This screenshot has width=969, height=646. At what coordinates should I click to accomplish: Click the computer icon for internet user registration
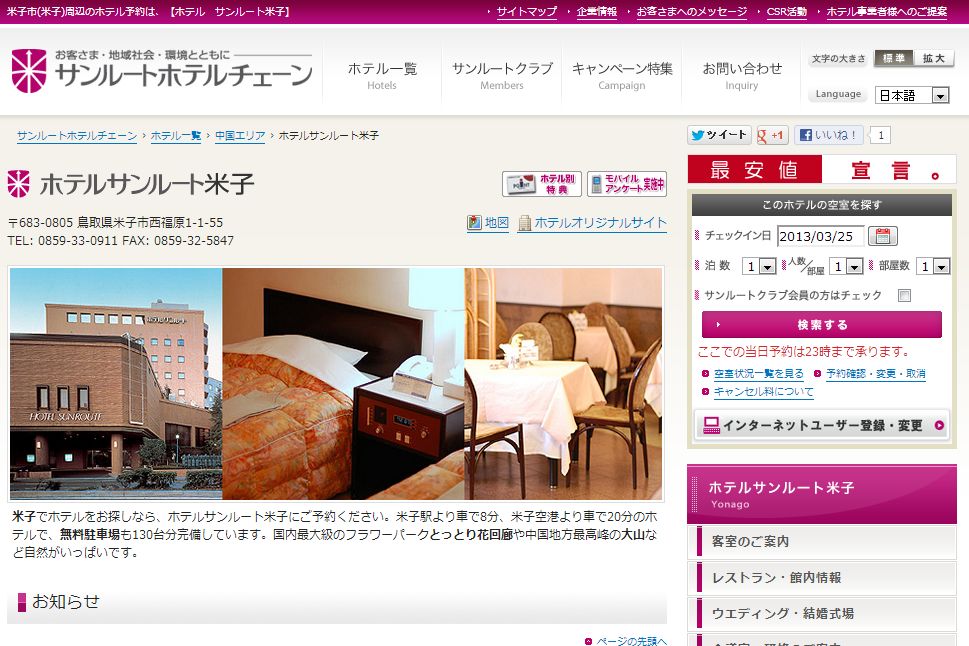[x=711, y=425]
